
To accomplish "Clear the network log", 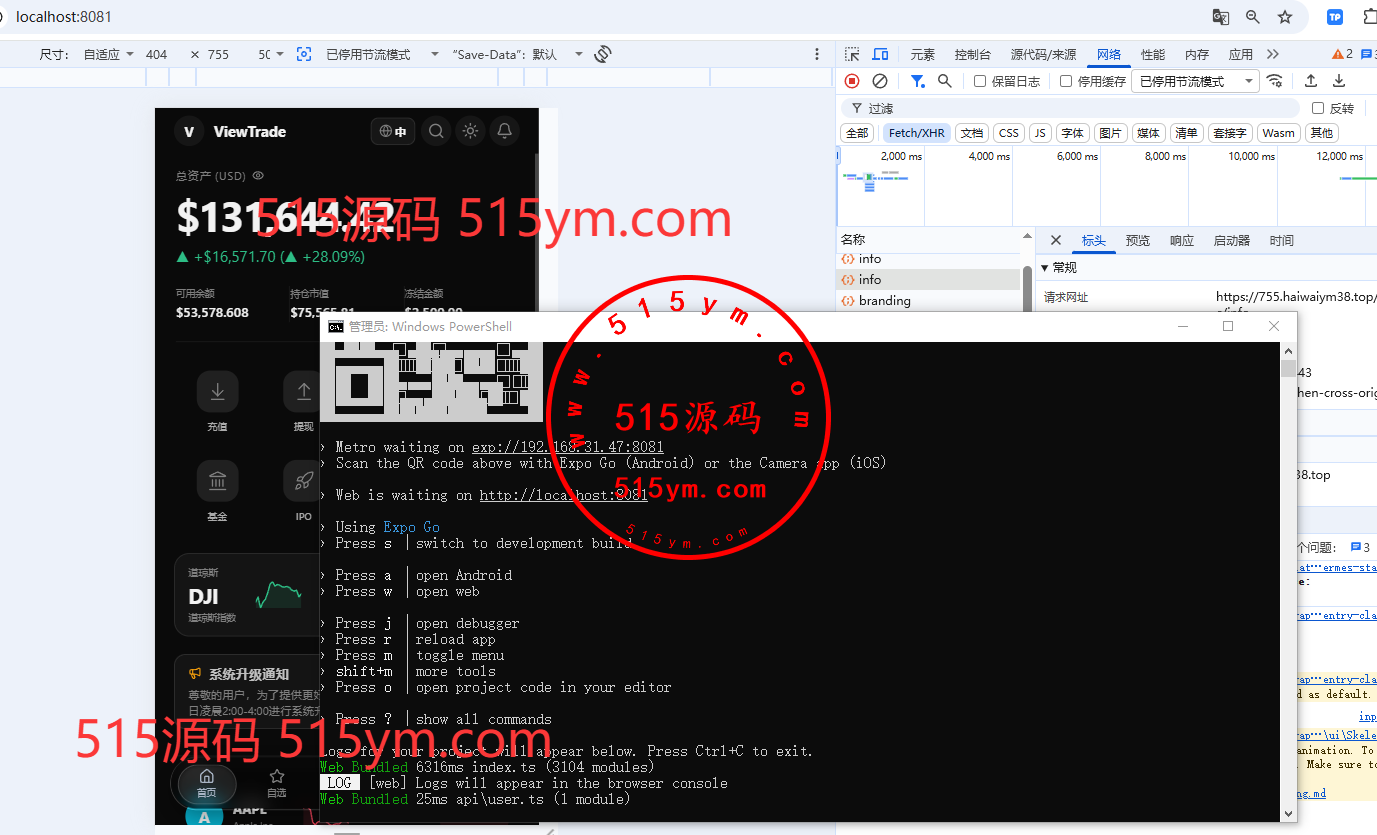I will point(880,81).
